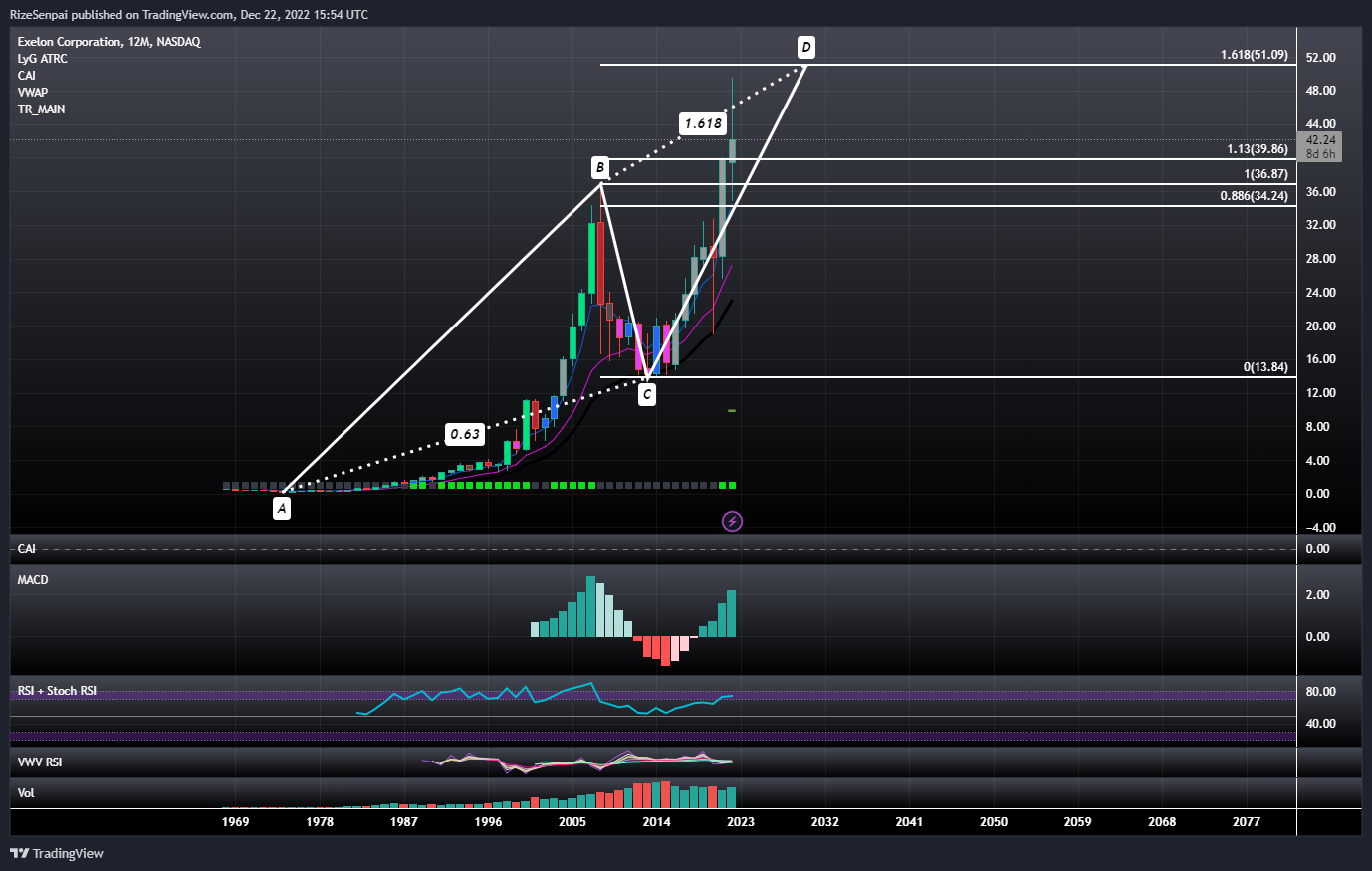The height and width of the screenshot is (871, 1372).
Task: Click the 1987 label on time axis
Action: pyautogui.click(x=404, y=822)
